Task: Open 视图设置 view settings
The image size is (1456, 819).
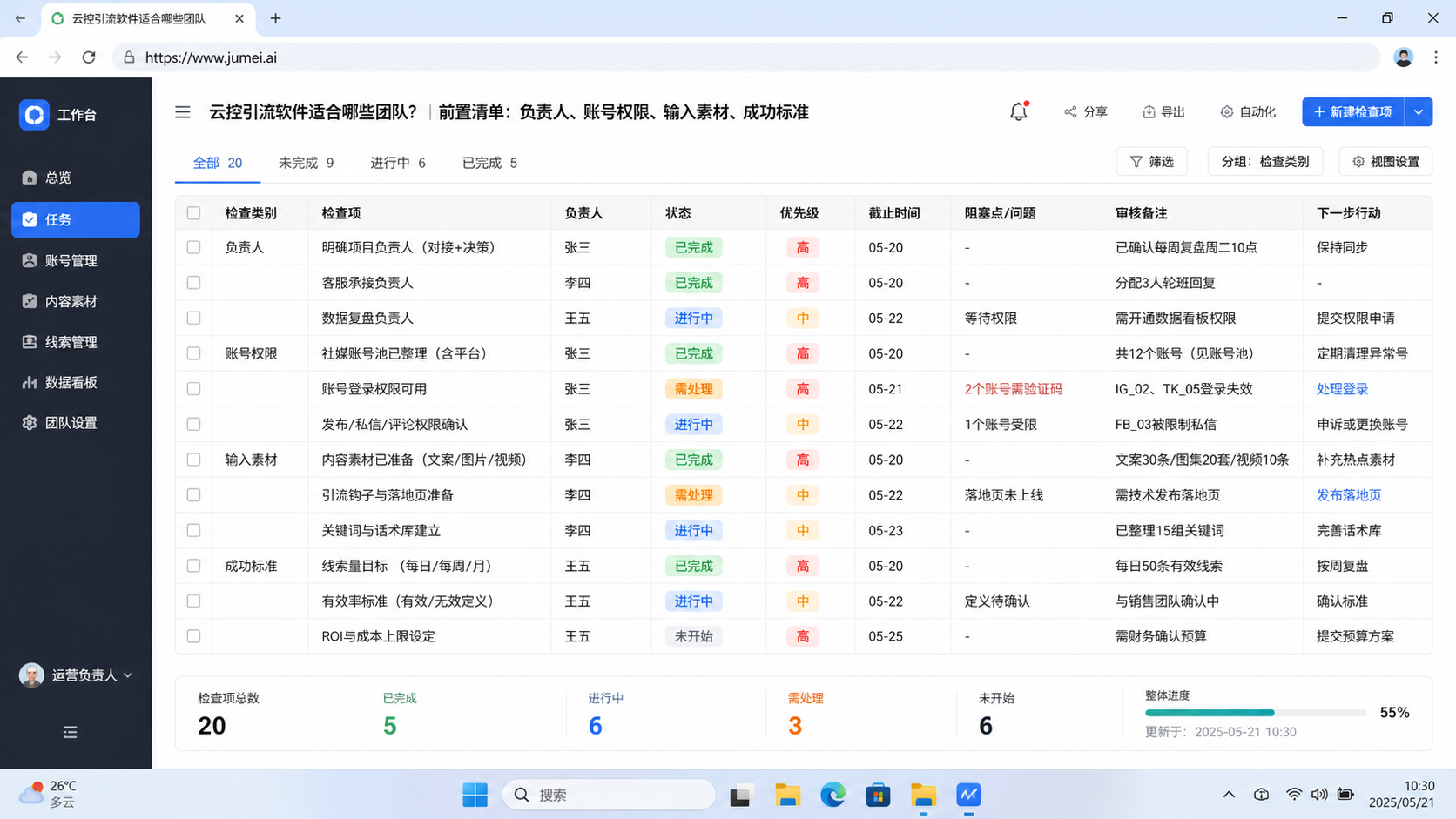Action: [1385, 162]
